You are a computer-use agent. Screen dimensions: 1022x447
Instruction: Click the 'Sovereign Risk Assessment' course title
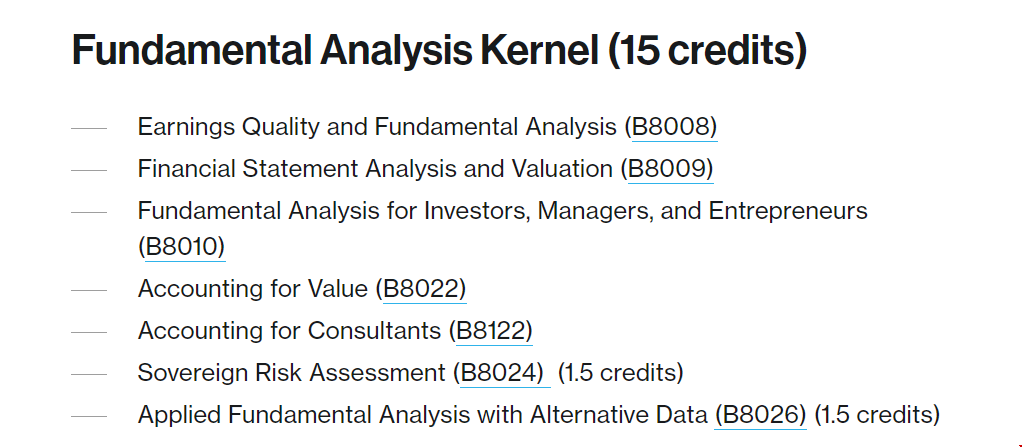tap(291, 373)
